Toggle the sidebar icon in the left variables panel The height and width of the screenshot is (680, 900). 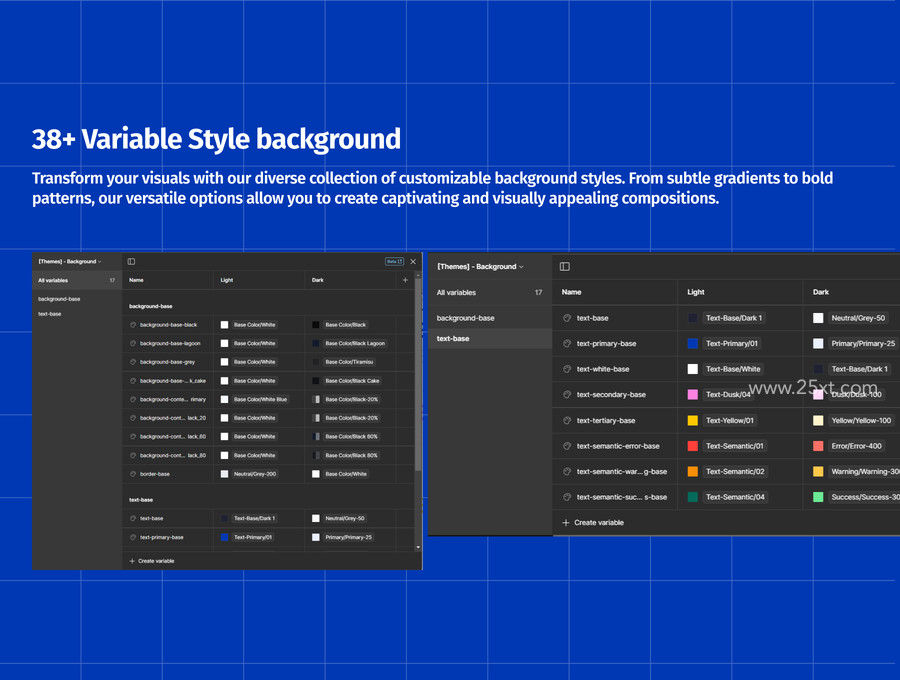[x=131, y=262]
